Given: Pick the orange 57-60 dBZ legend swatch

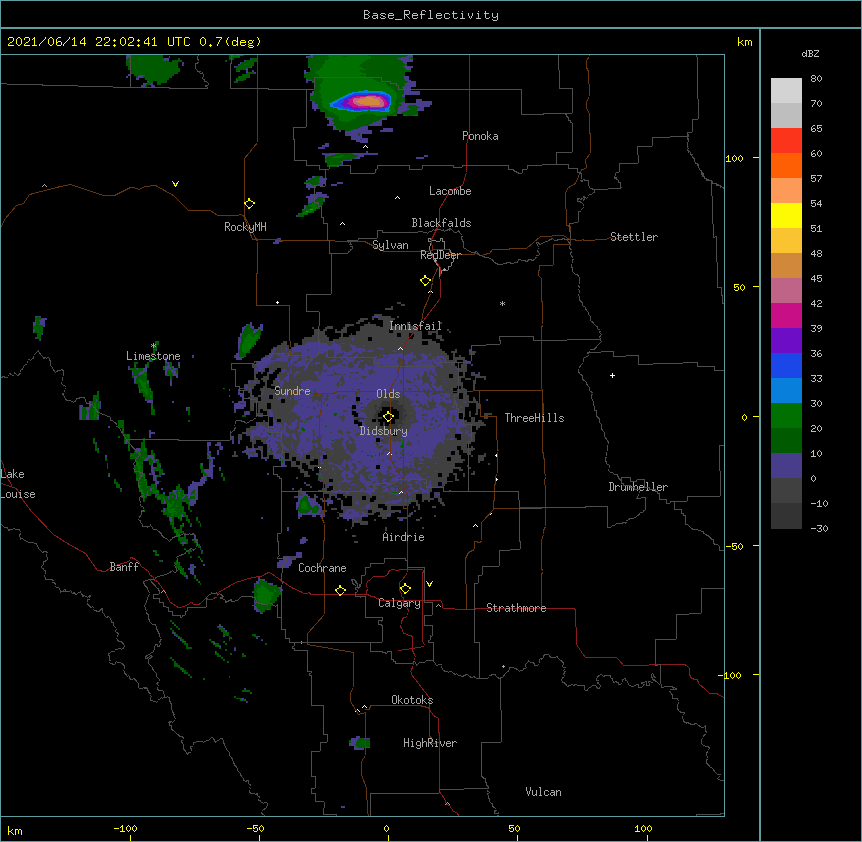Looking at the screenshot, I should point(786,166).
